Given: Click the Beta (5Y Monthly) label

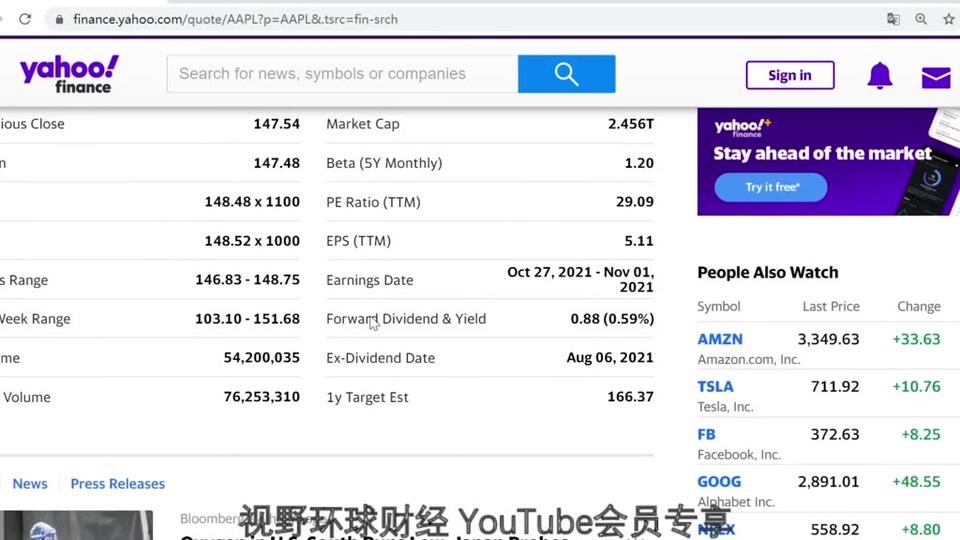Looking at the screenshot, I should 384,163.
